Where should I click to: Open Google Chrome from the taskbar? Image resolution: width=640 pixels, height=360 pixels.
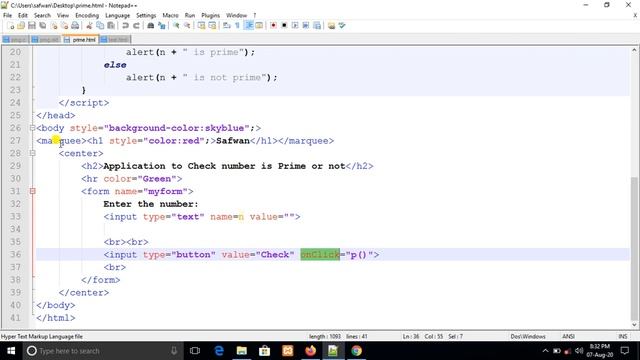[356, 351]
